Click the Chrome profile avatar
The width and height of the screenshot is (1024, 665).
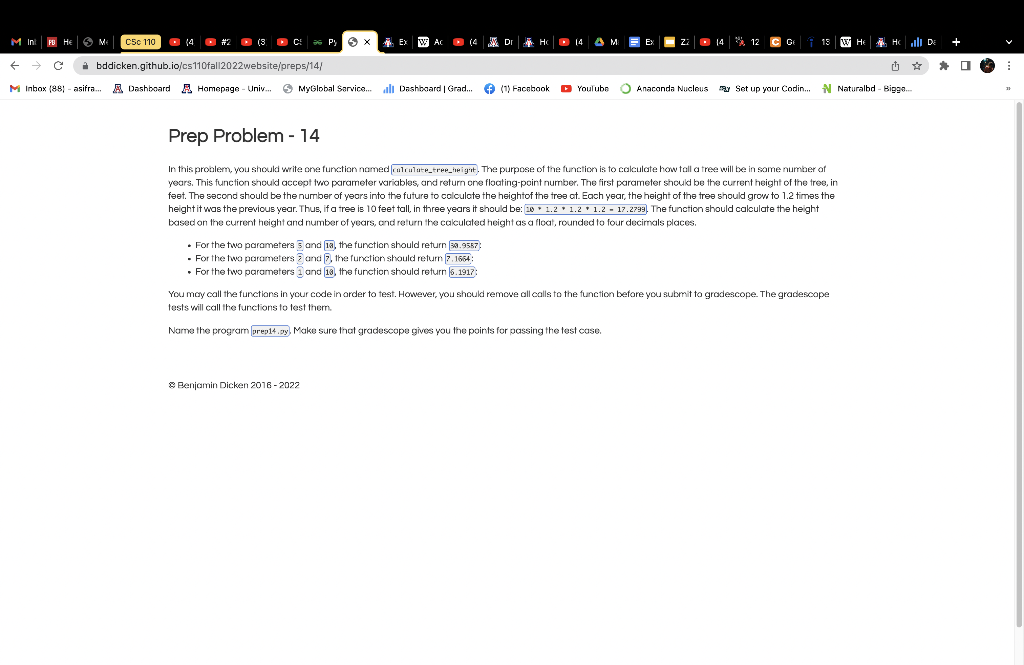988,66
